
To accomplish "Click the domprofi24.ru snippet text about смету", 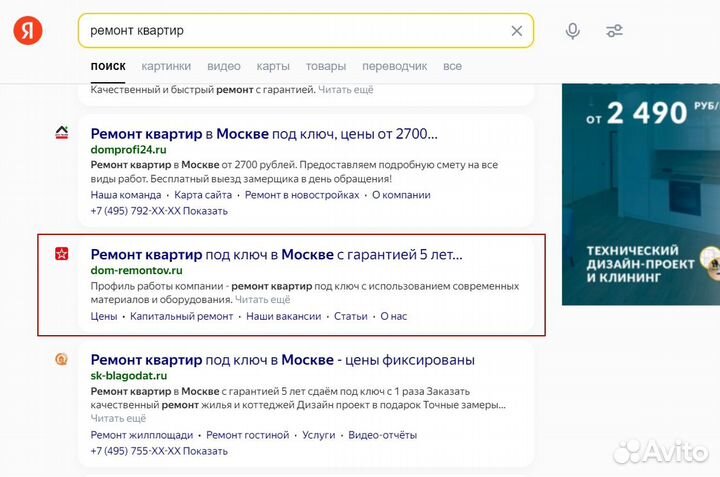I will (x=294, y=172).
